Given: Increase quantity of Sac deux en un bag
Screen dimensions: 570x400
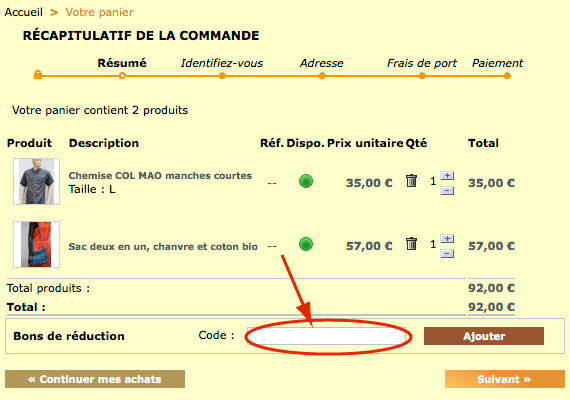Looking at the screenshot, I should coord(447,239).
